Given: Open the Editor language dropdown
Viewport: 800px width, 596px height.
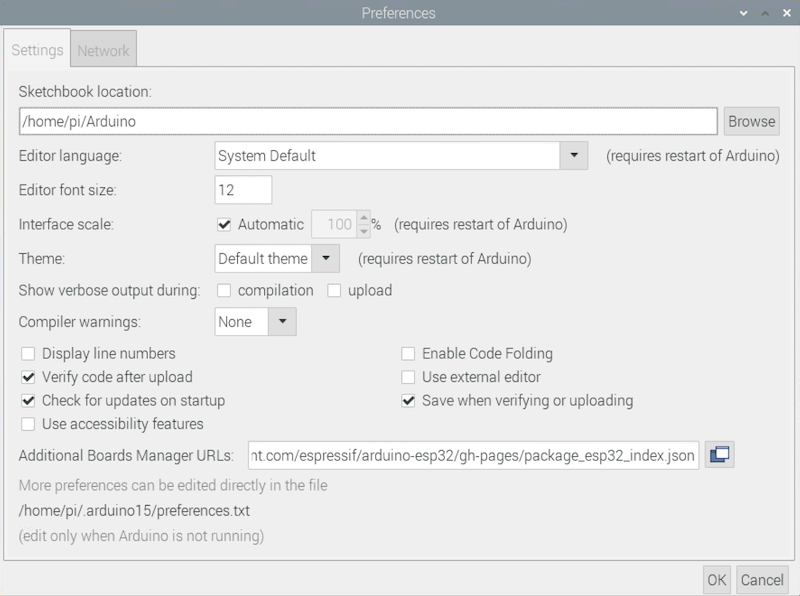Looking at the screenshot, I should pos(575,157).
